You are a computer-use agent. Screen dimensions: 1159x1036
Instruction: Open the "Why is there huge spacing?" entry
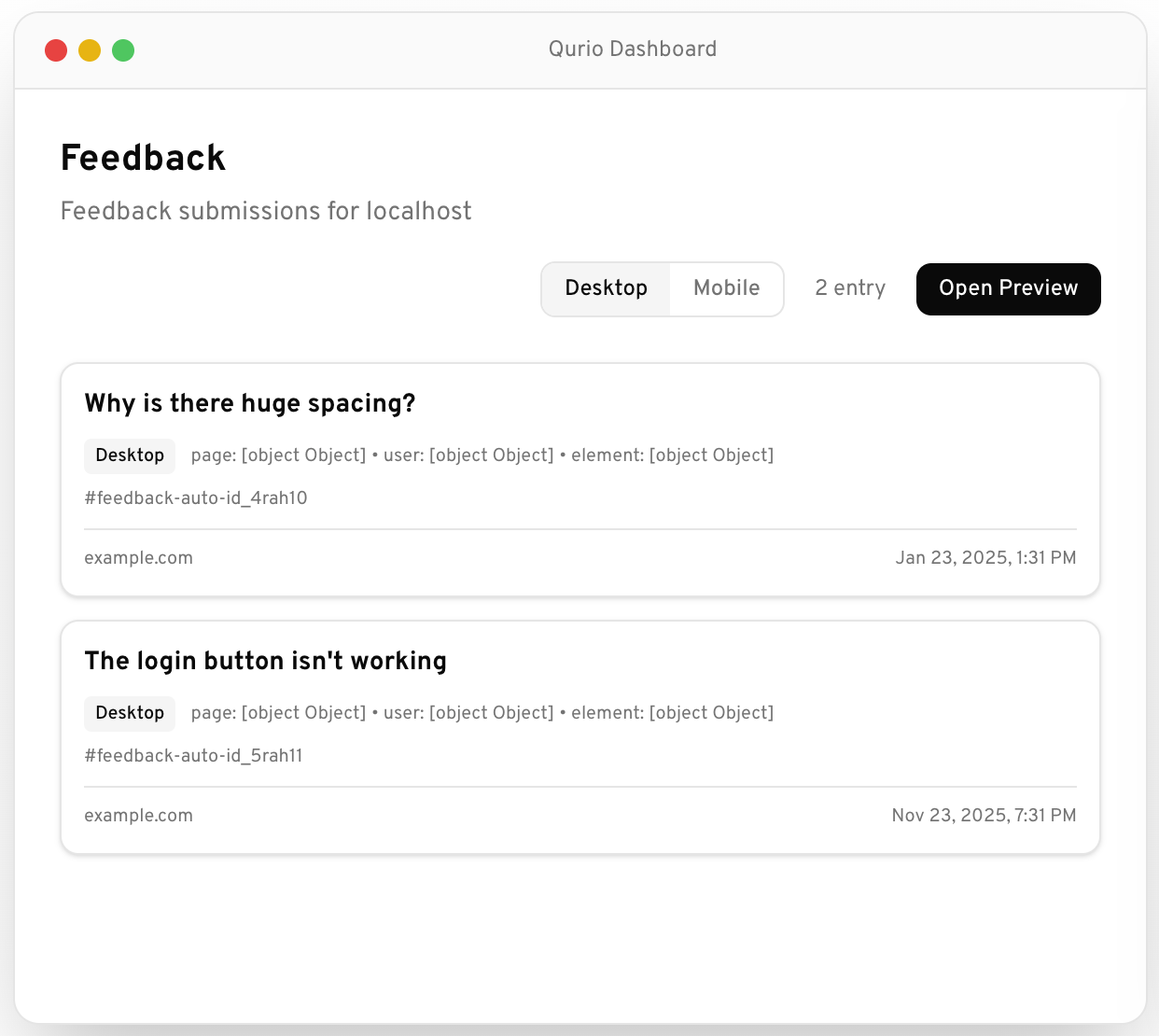pos(250,403)
